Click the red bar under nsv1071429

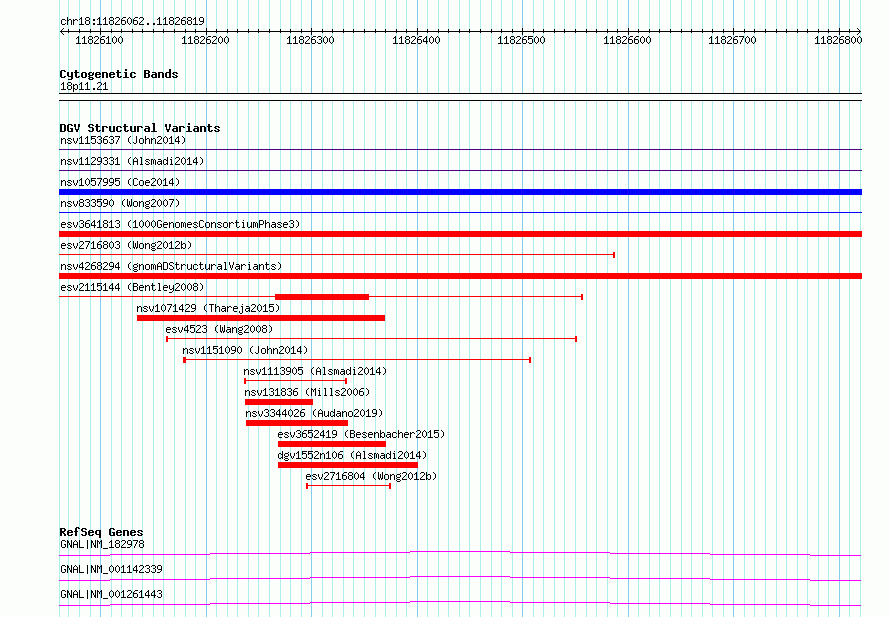(x=261, y=318)
